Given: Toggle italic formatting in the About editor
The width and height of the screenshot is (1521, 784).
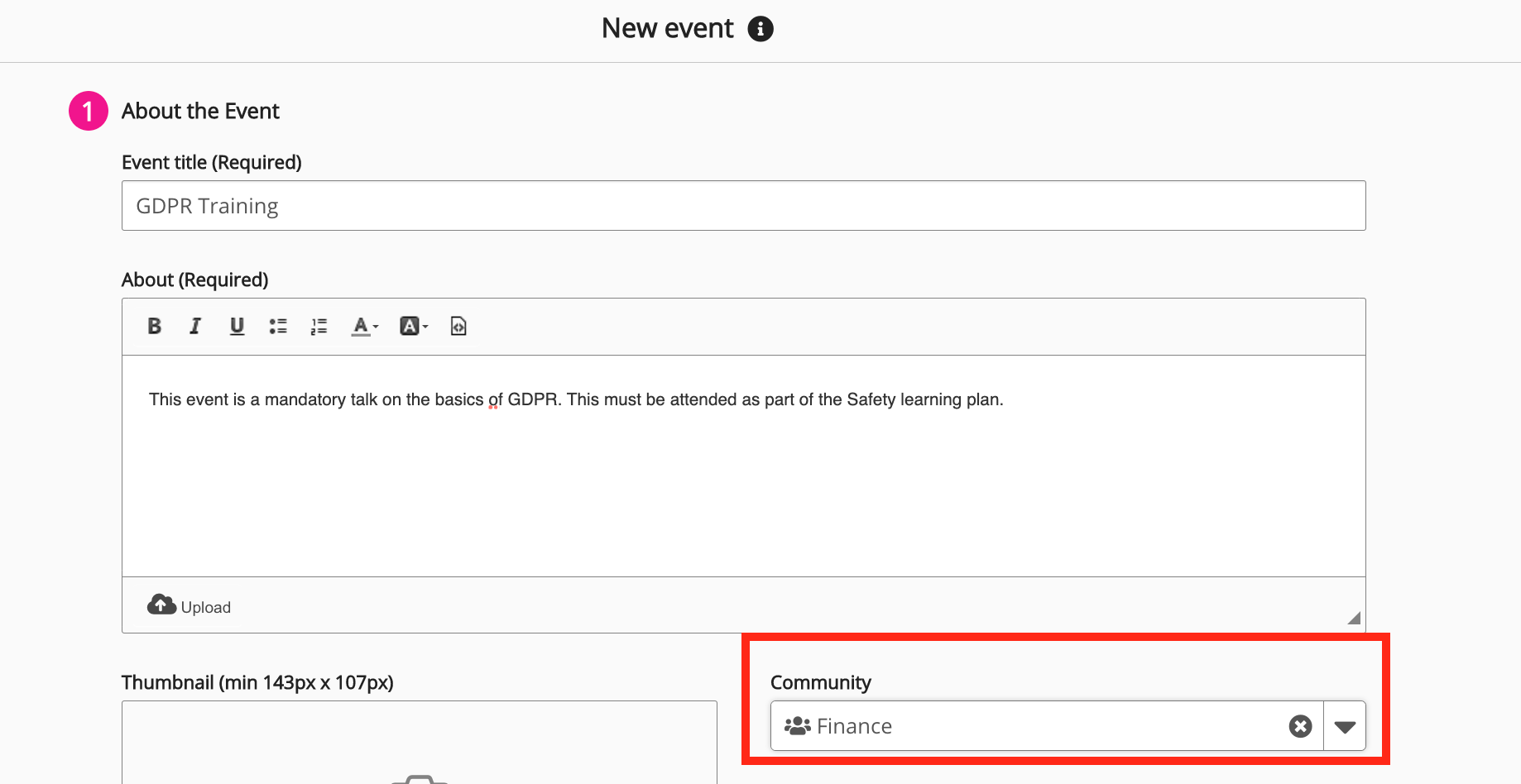Looking at the screenshot, I should pyautogui.click(x=195, y=327).
